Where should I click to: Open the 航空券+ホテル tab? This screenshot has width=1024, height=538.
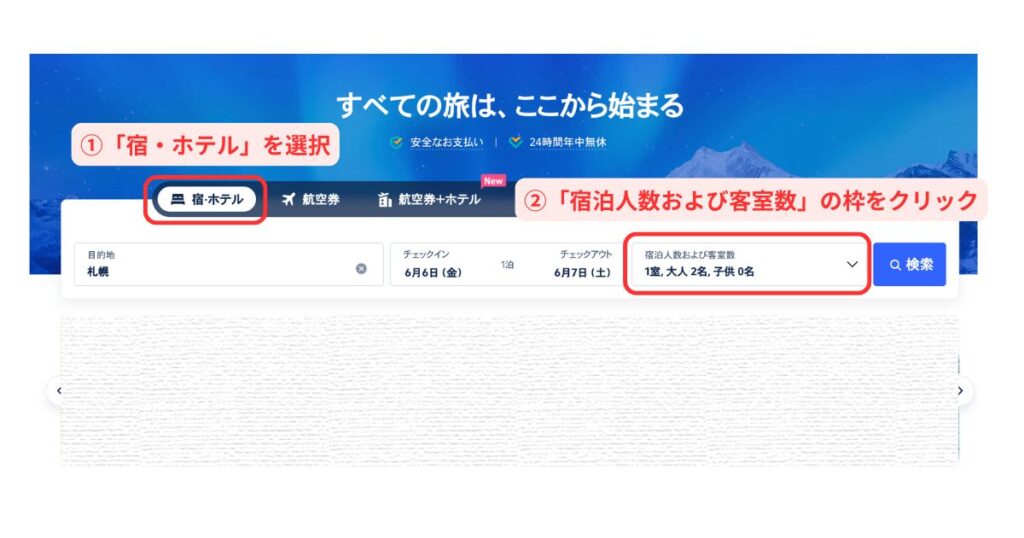click(429, 199)
